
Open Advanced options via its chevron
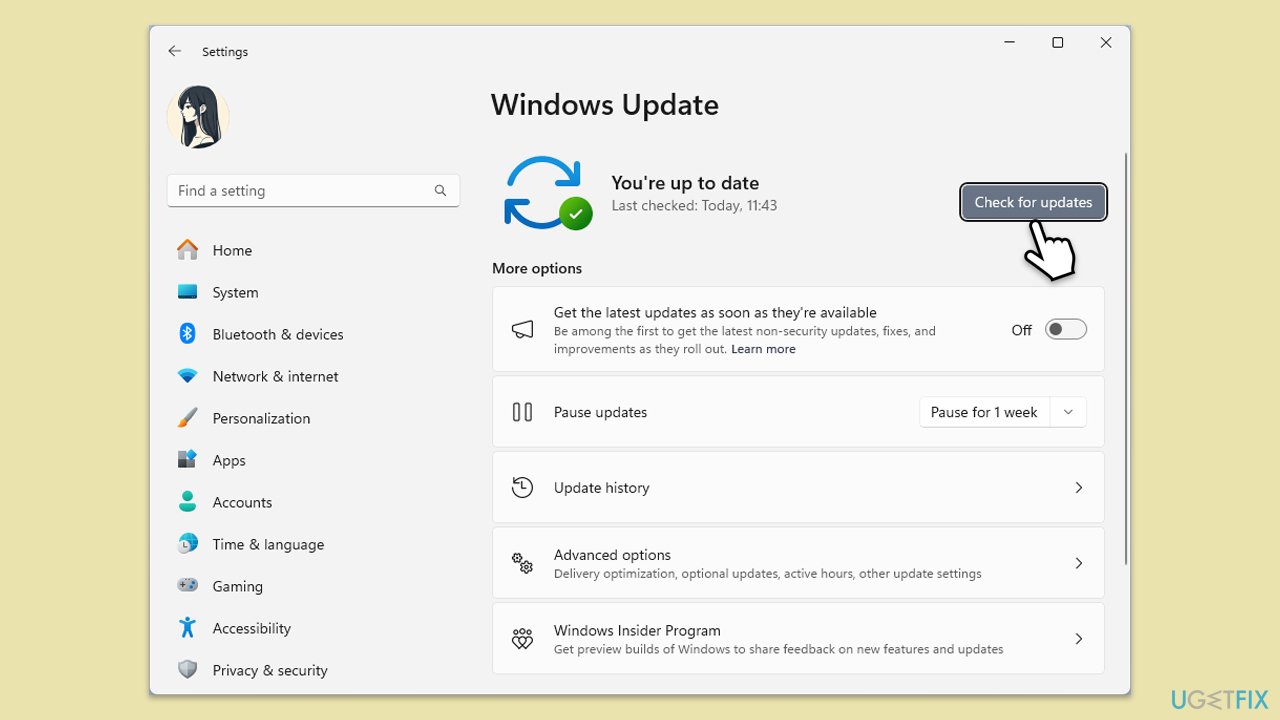1078,563
